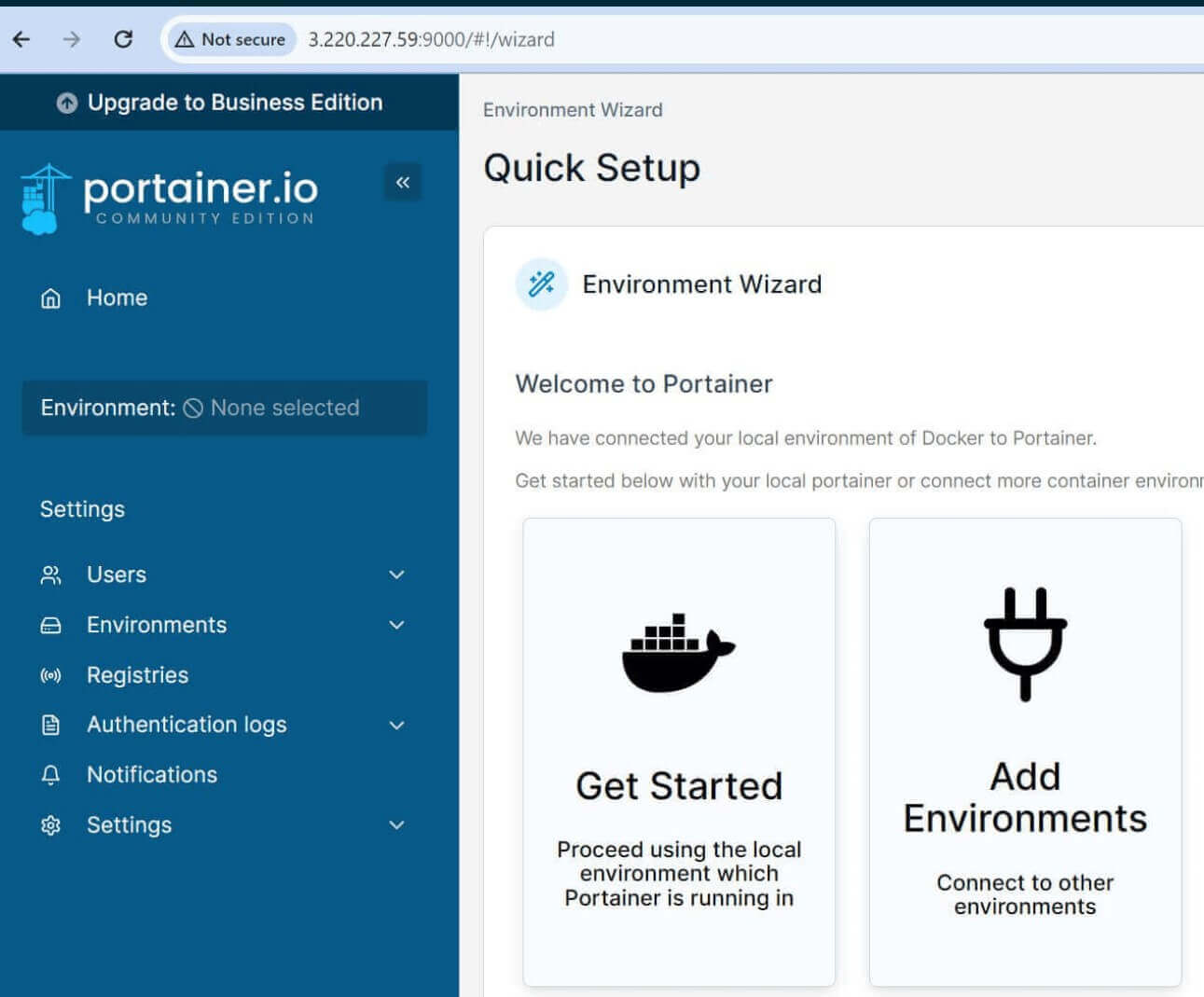The image size is (1204, 997).
Task: Click the none-selected prohibited icon
Action: tap(193, 408)
